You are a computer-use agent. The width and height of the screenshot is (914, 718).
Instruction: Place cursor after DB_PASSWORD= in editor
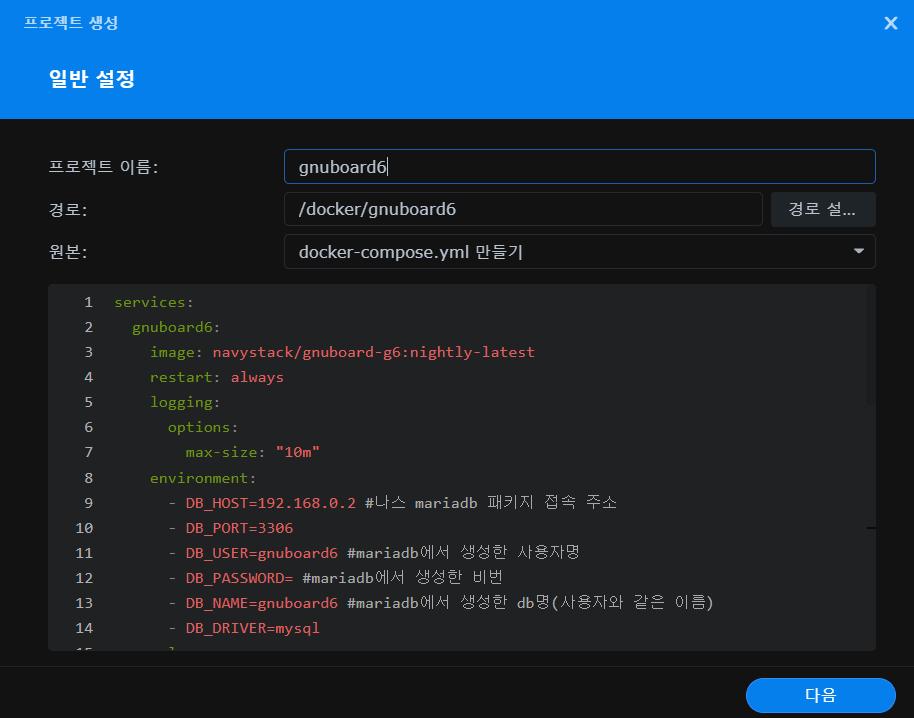[x=295, y=578]
